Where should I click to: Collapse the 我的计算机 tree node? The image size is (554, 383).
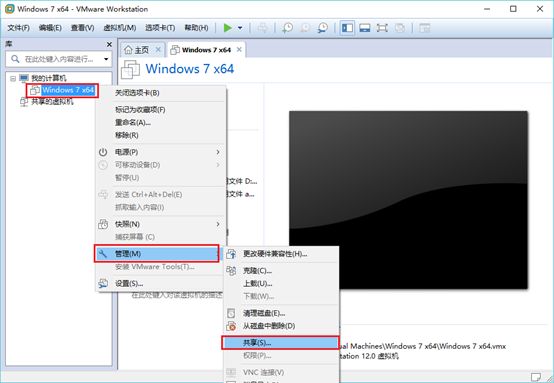pyautogui.click(x=13, y=78)
